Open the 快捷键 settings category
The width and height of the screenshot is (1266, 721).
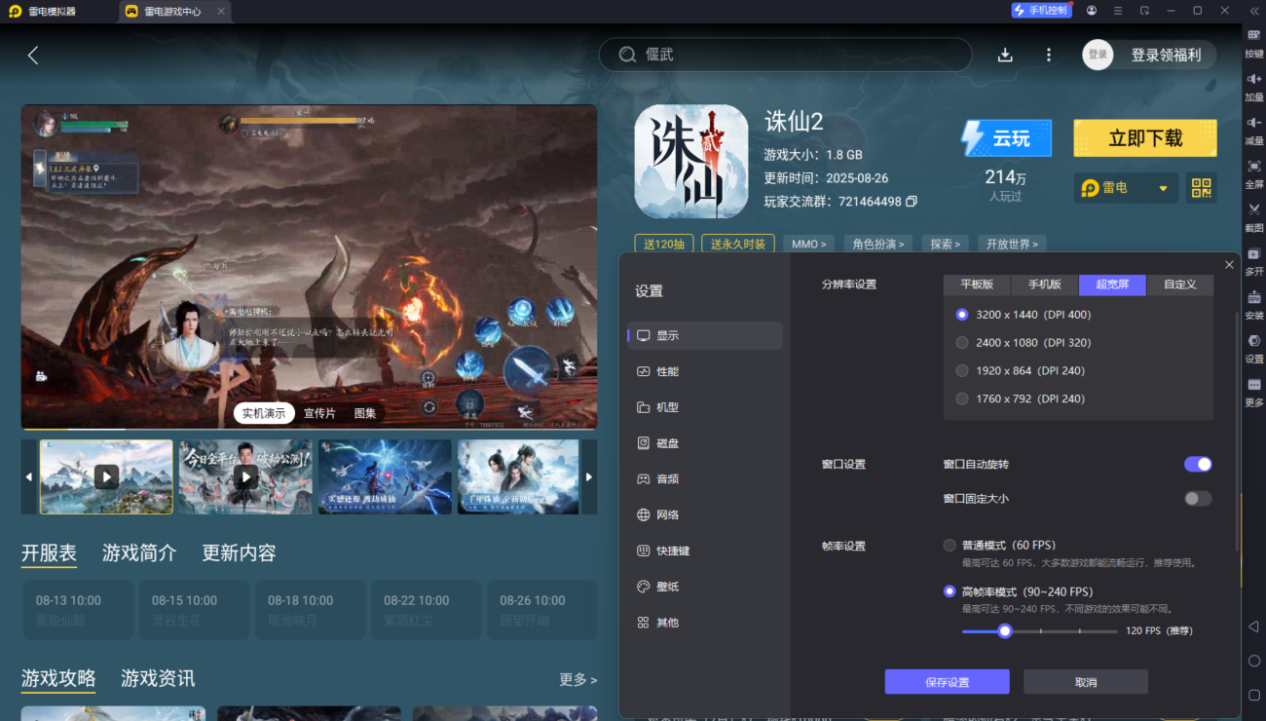[705, 551]
